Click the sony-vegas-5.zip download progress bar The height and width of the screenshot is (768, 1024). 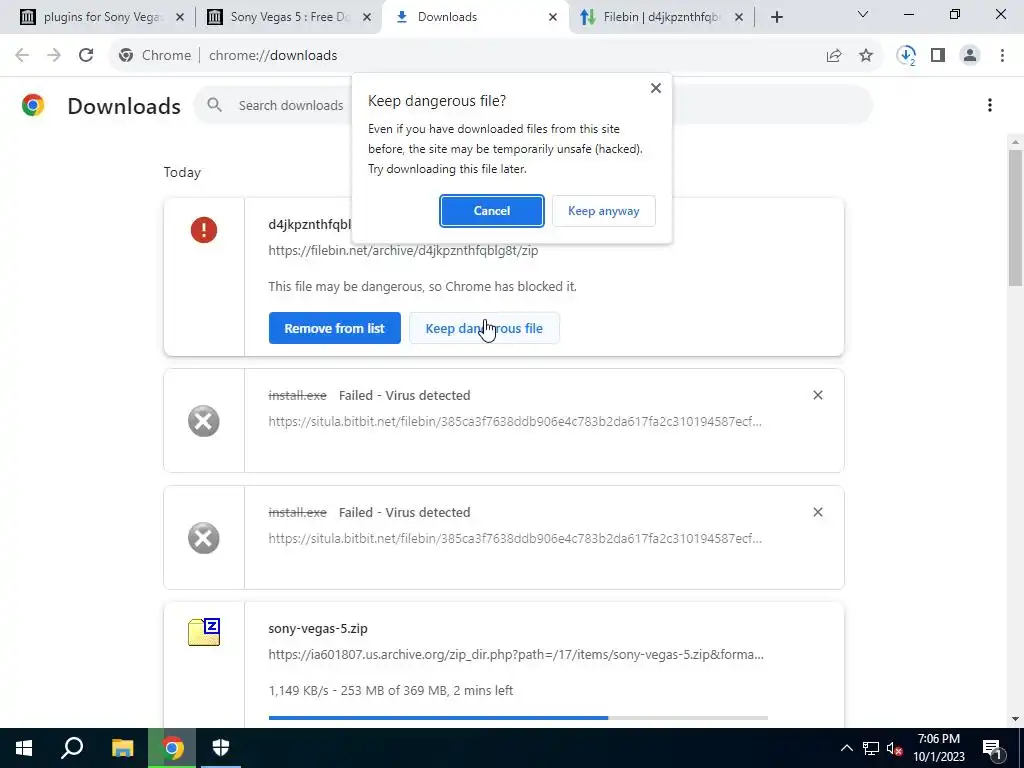tap(518, 718)
